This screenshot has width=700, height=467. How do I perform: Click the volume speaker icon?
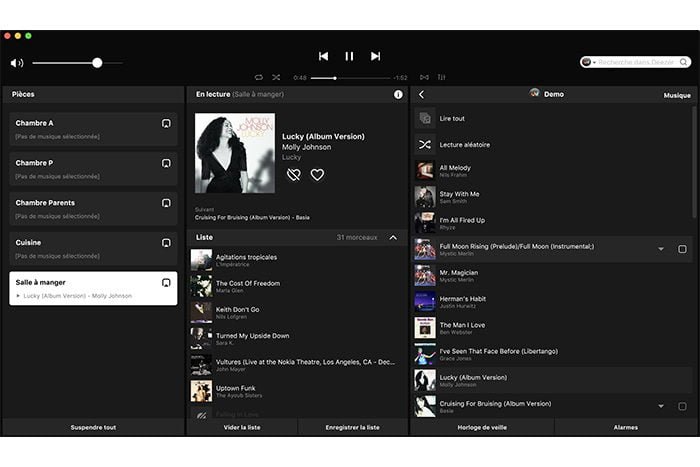point(17,63)
